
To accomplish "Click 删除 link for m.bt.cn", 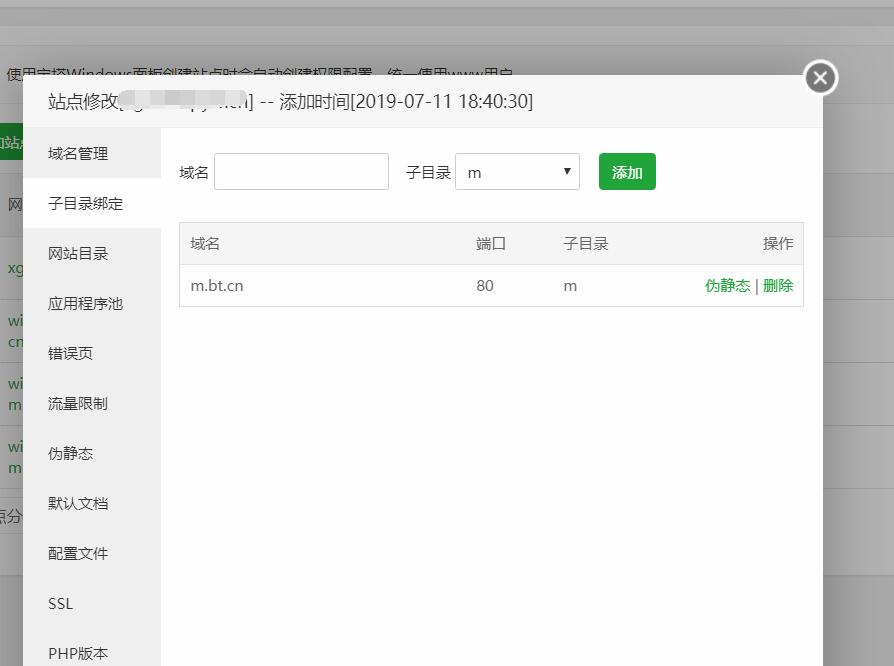I will [x=778, y=286].
